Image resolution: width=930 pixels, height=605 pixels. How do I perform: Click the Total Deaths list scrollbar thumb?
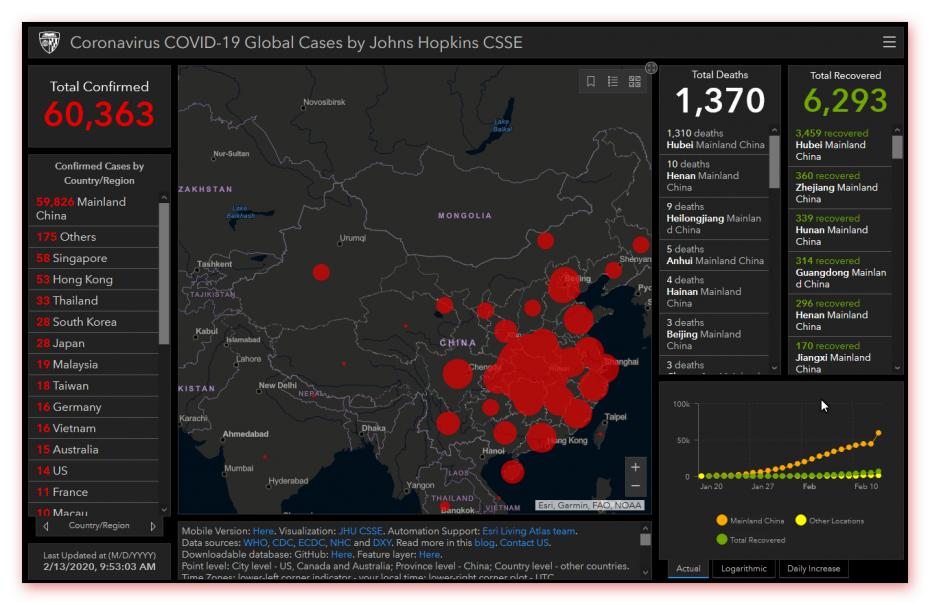click(x=774, y=162)
